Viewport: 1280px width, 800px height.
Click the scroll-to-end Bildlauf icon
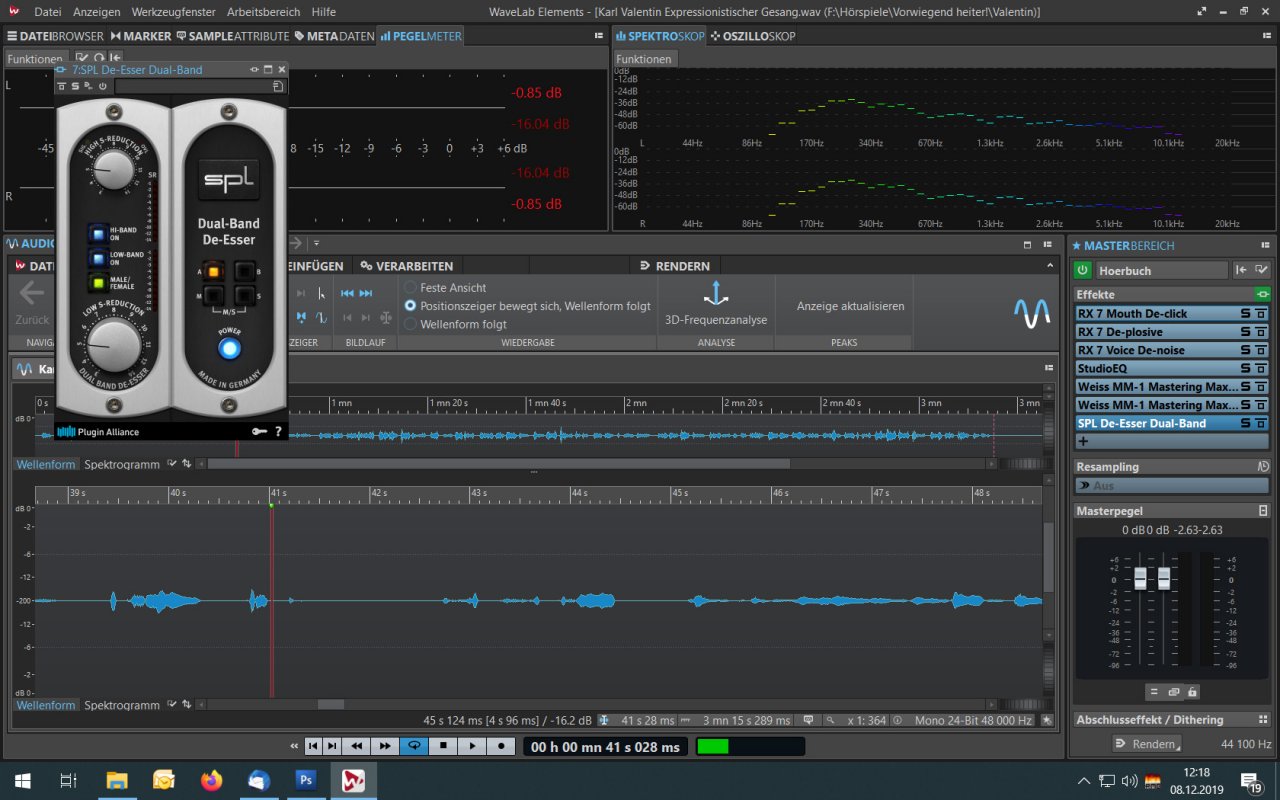(366, 293)
